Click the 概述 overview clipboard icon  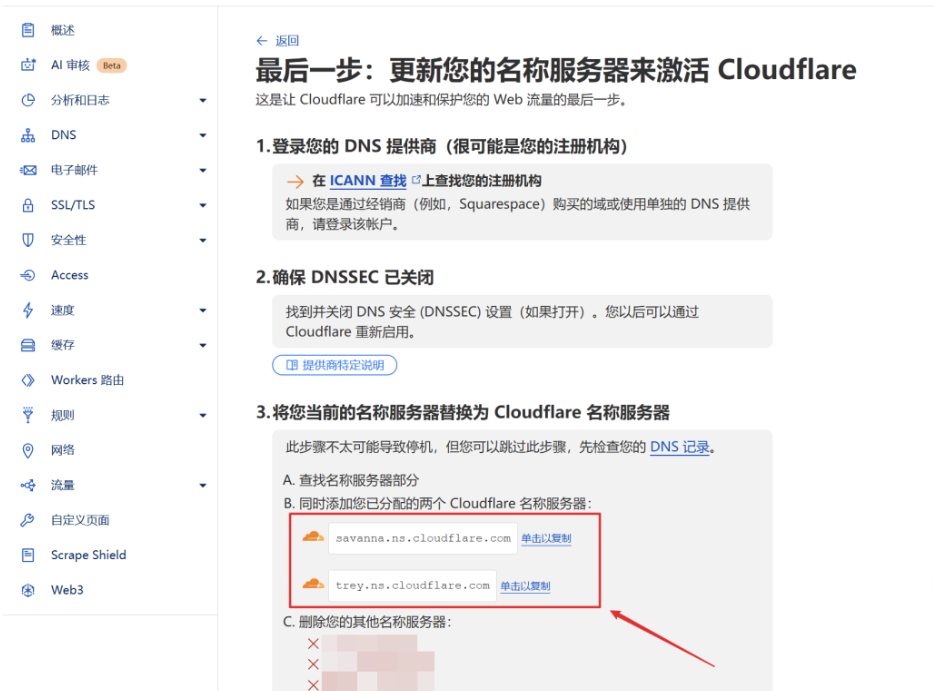28,30
